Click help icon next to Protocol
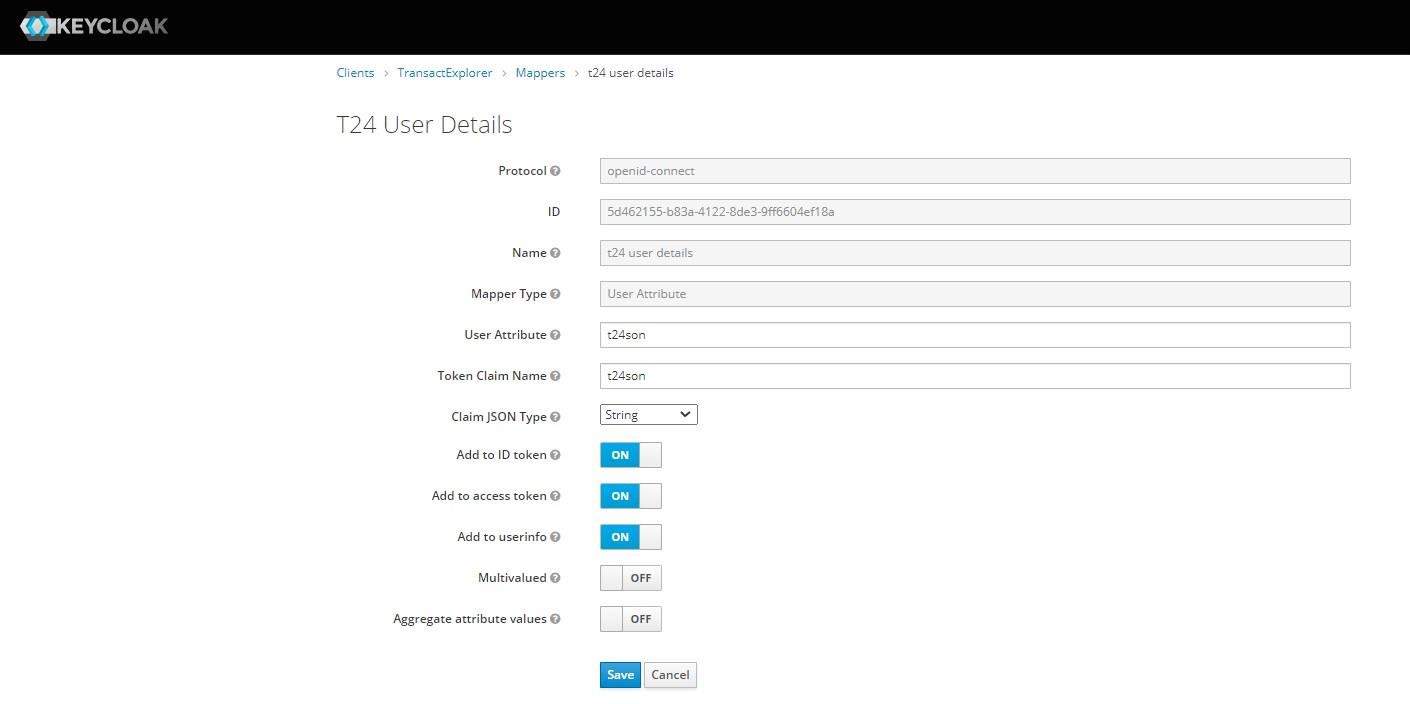Viewport: 1410px width, 704px height. (555, 171)
